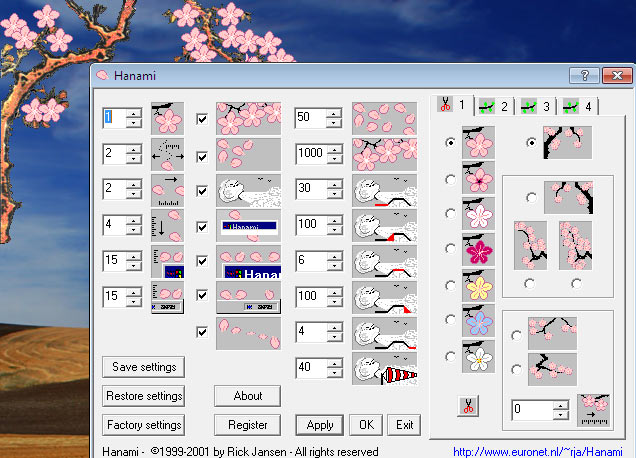Click the wind end icon beside value 4

click(385, 333)
